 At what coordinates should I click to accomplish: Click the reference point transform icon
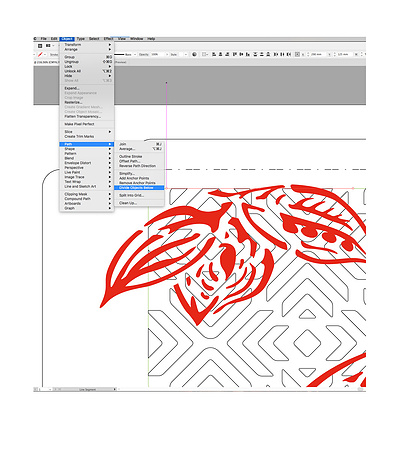pyautogui.click(x=297, y=54)
